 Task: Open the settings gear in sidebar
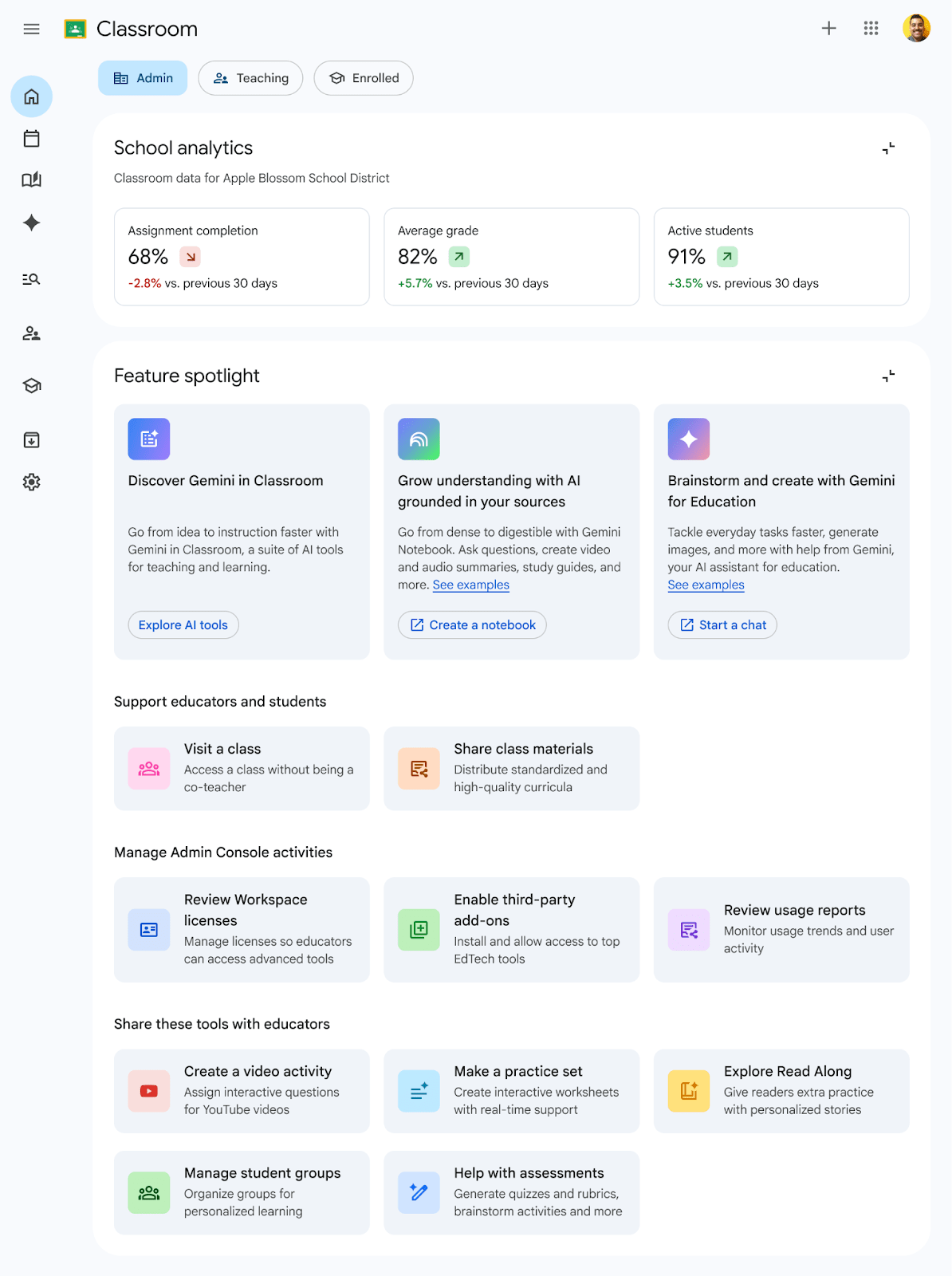tap(32, 482)
